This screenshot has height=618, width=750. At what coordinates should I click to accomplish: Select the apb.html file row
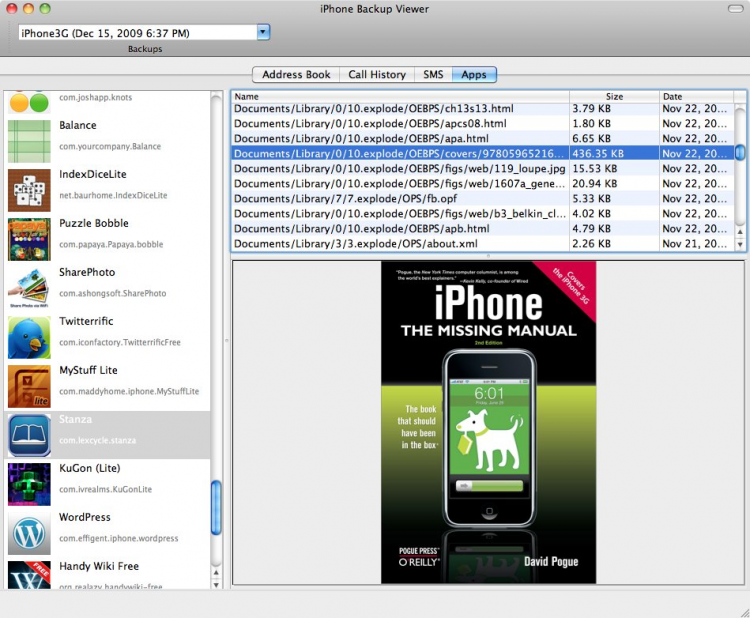[483, 229]
